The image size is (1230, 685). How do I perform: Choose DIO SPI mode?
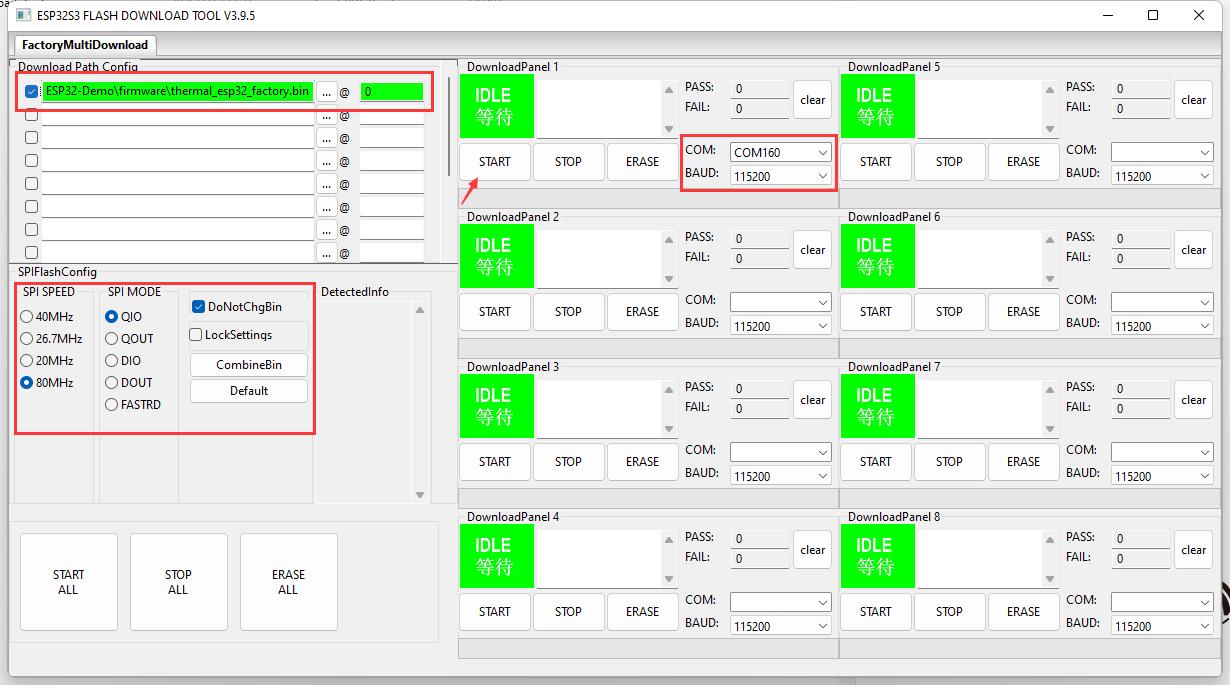112,361
